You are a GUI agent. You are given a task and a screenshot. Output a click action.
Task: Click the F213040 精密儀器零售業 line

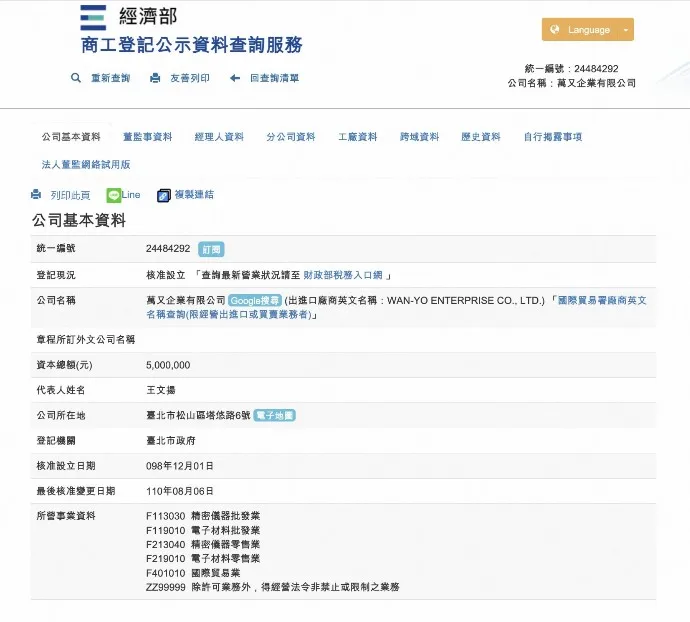click(x=203, y=545)
